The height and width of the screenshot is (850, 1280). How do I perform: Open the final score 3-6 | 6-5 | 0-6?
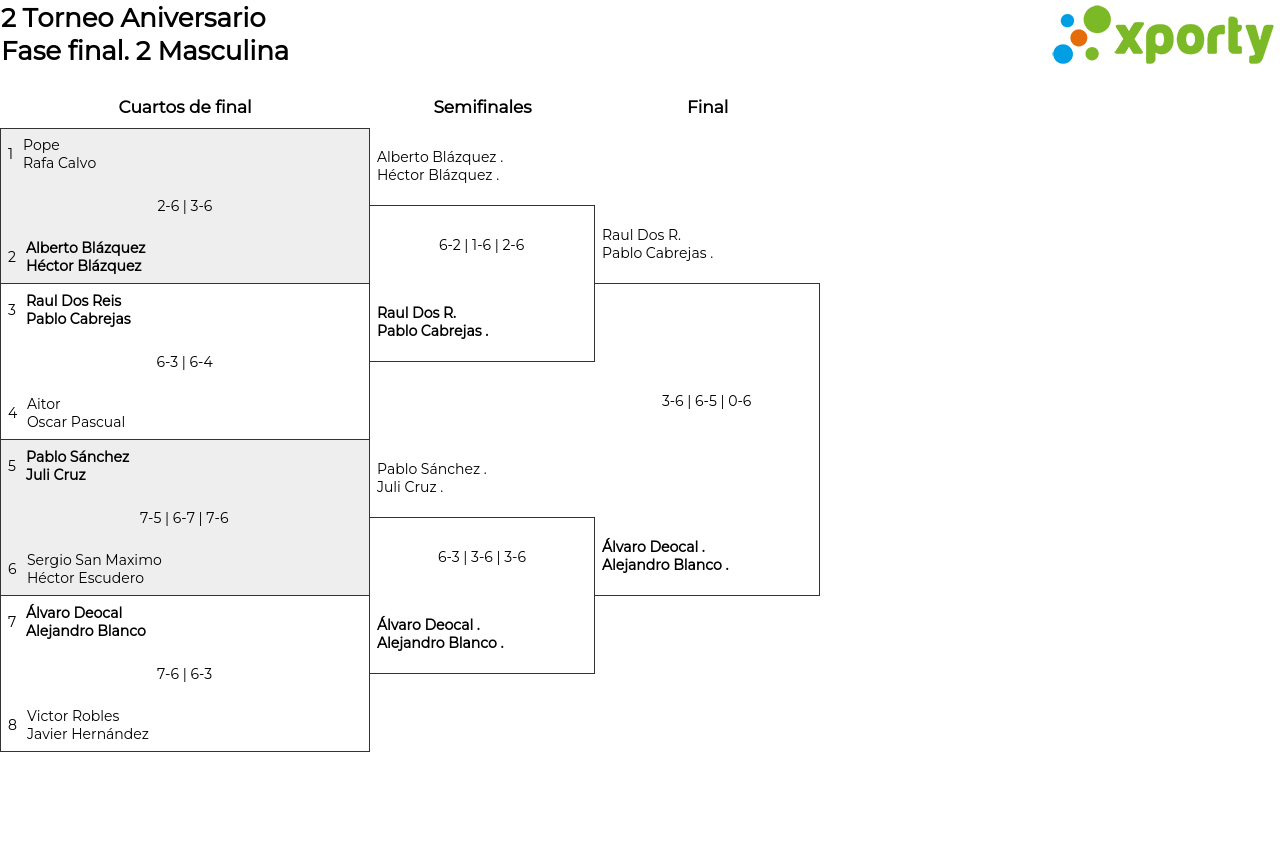coord(706,401)
